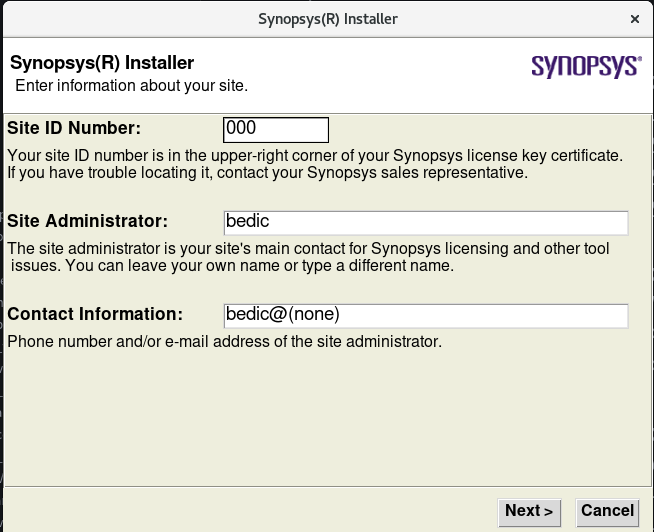Click the sales representative help sentence
The width and height of the screenshot is (654, 532).
[267, 172]
